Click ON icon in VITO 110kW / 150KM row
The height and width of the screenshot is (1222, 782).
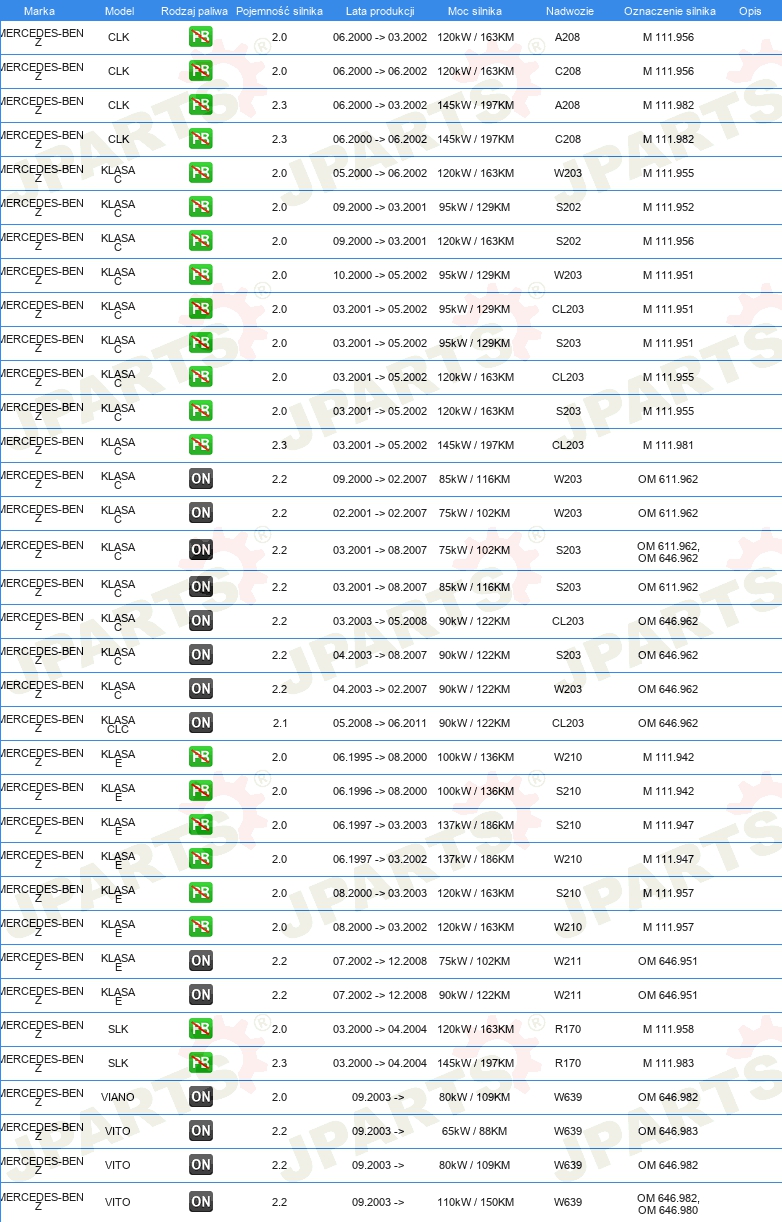pos(201,1201)
